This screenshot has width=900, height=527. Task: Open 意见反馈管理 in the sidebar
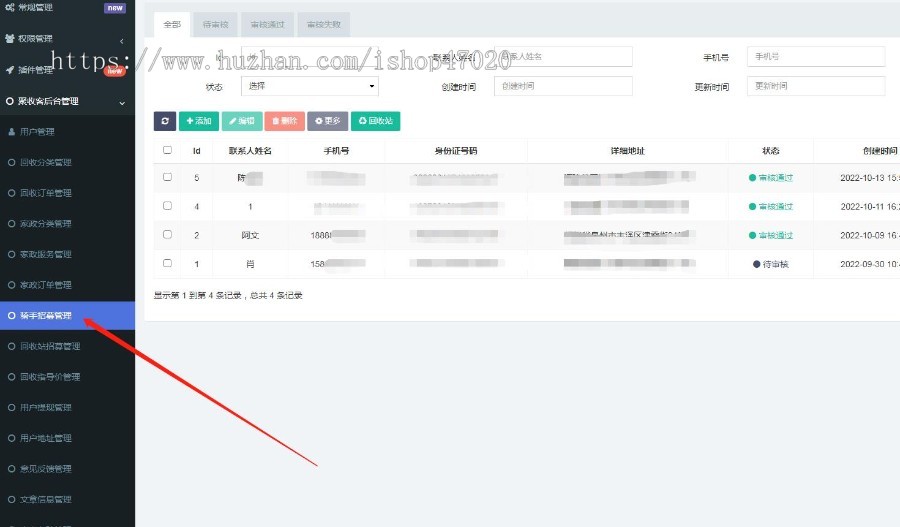46,469
